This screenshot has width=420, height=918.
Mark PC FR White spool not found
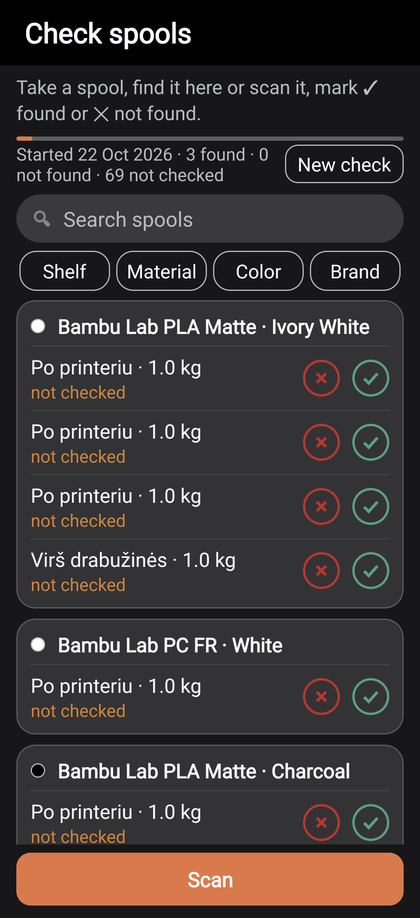[x=321, y=697]
